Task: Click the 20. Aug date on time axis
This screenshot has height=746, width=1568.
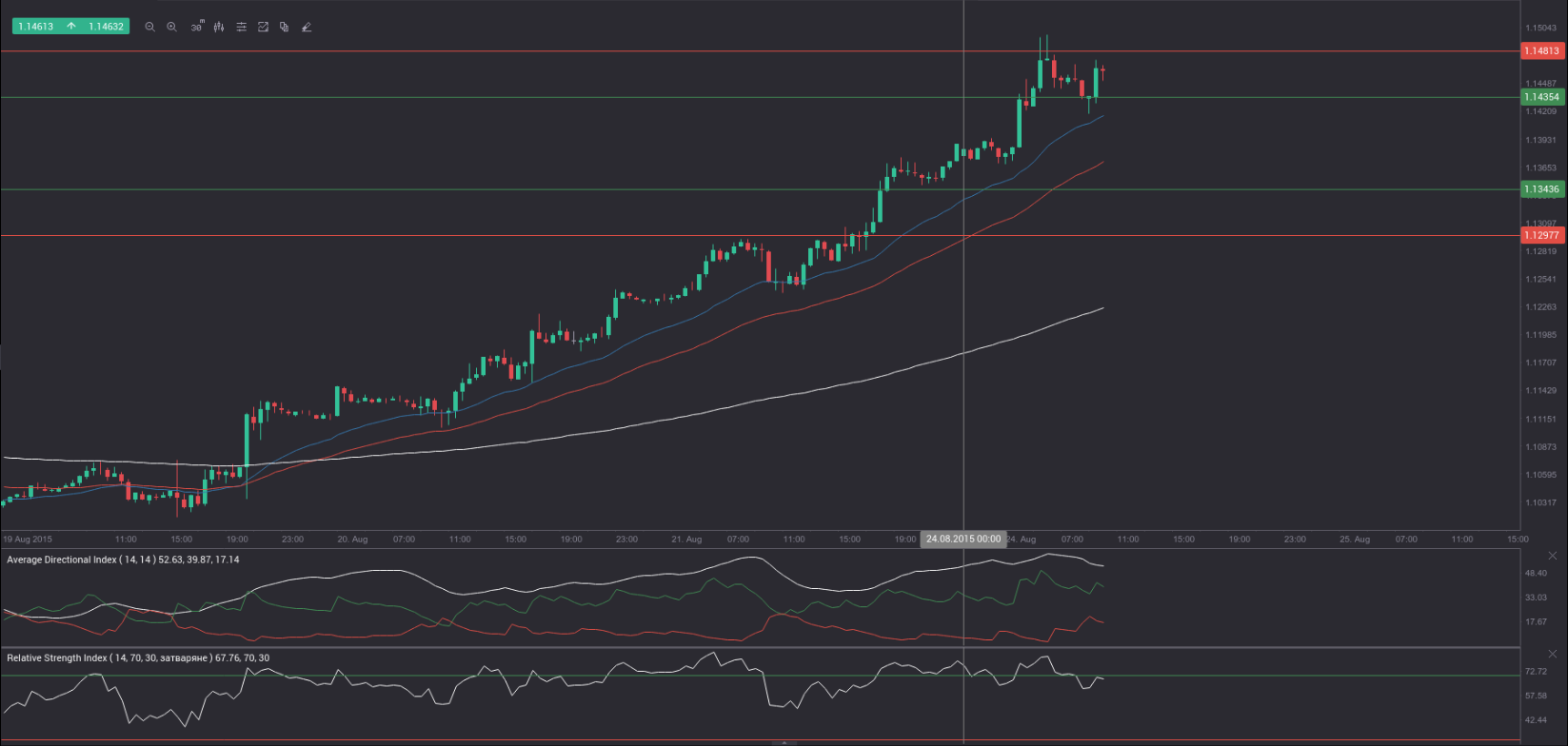Action: click(x=352, y=539)
